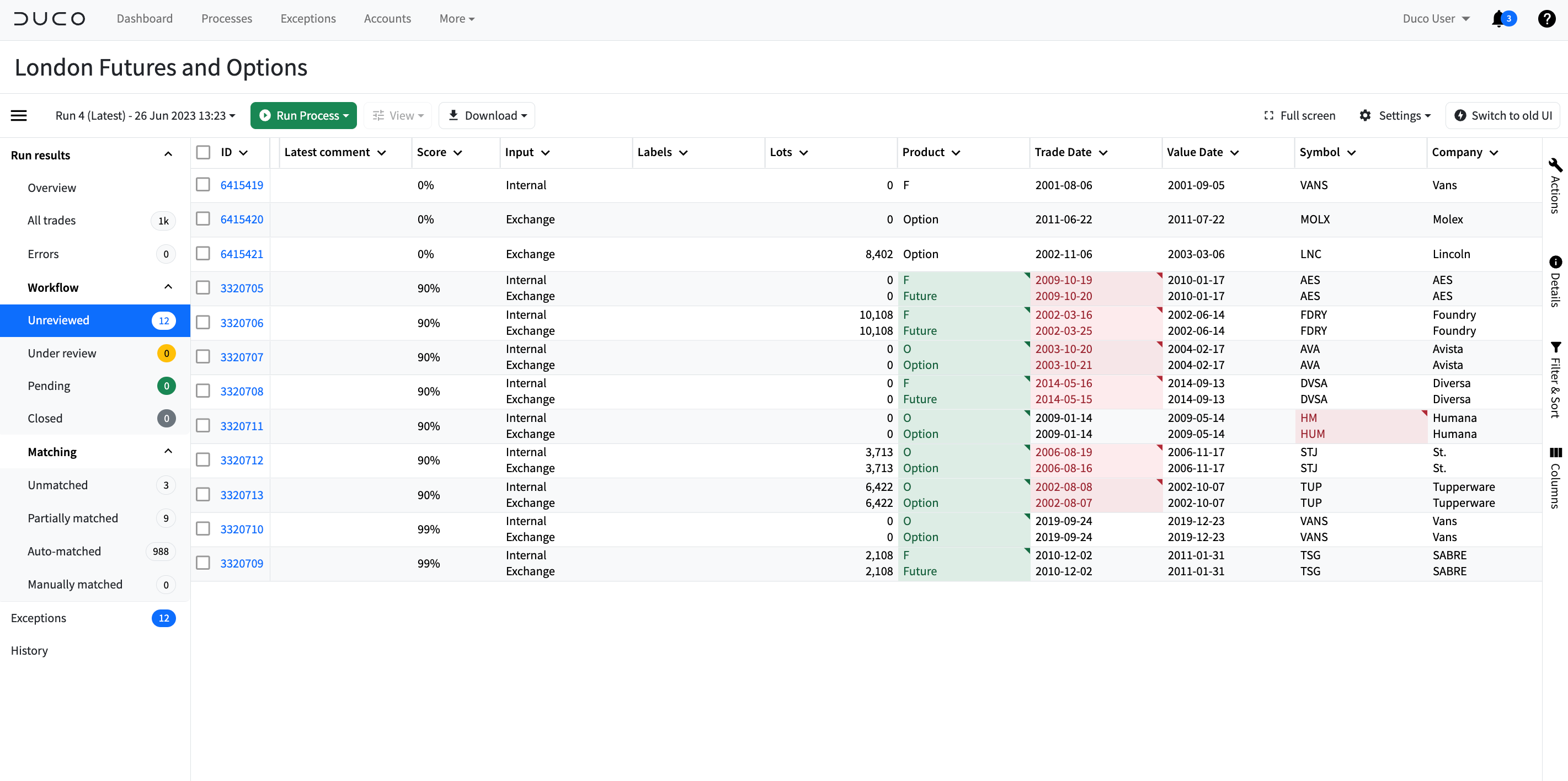Switch to the Exceptions menu item
The width and height of the screenshot is (1568, 781).
click(308, 18)
